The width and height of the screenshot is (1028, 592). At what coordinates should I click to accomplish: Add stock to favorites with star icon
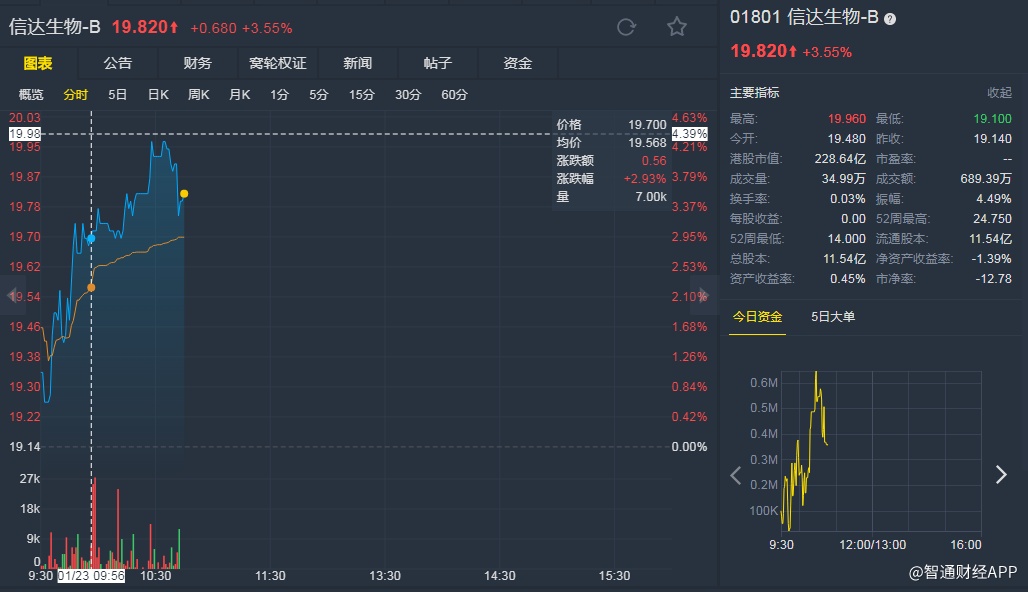click(x=677, y=27)
